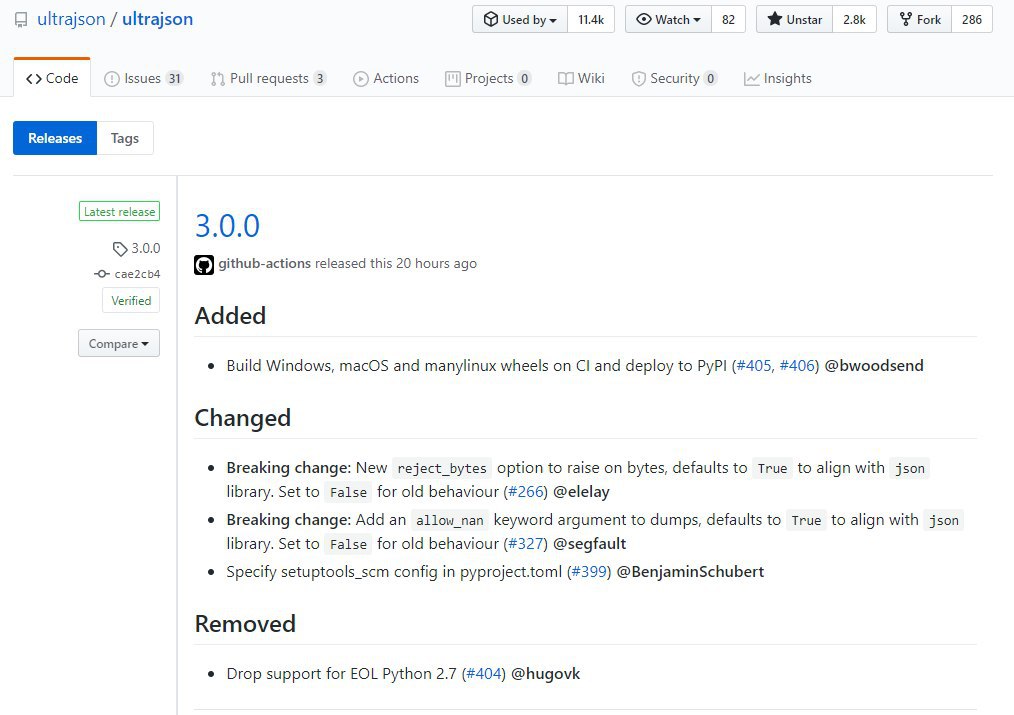Click the reject_bytes code snippet
Screen dimensions: 1014x715
[442, 468]
